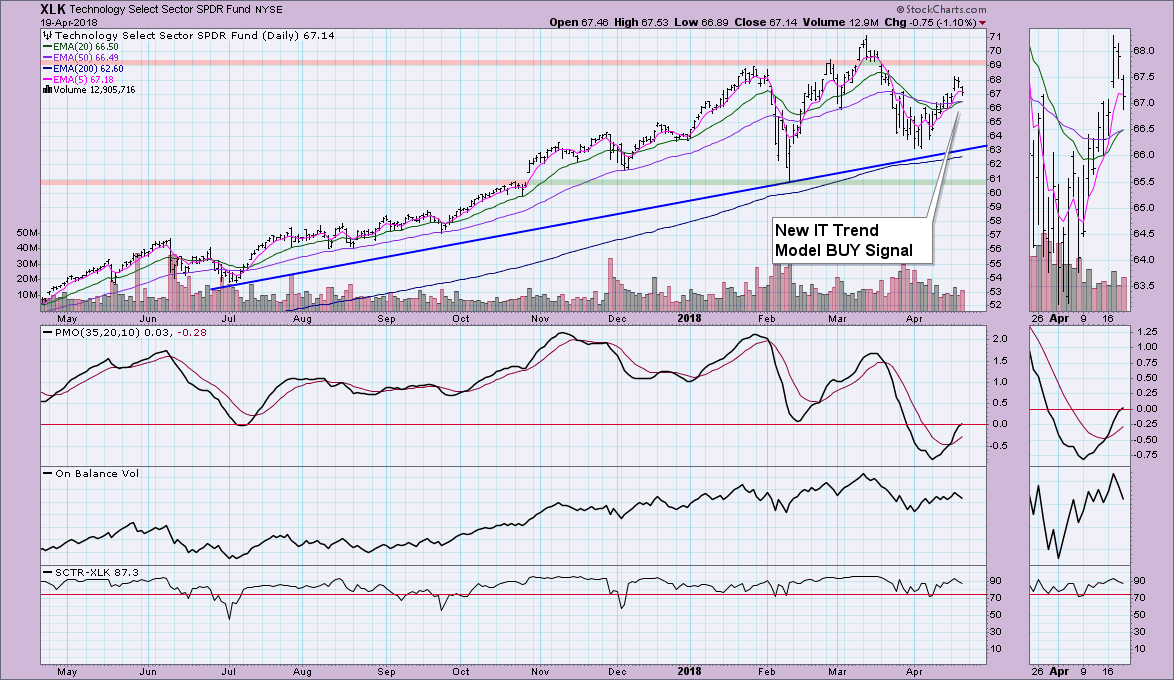Click the magenta EMA(5) line marker in legend
The height and width of the screenshot is (680, 1174).
pos(47,79)
